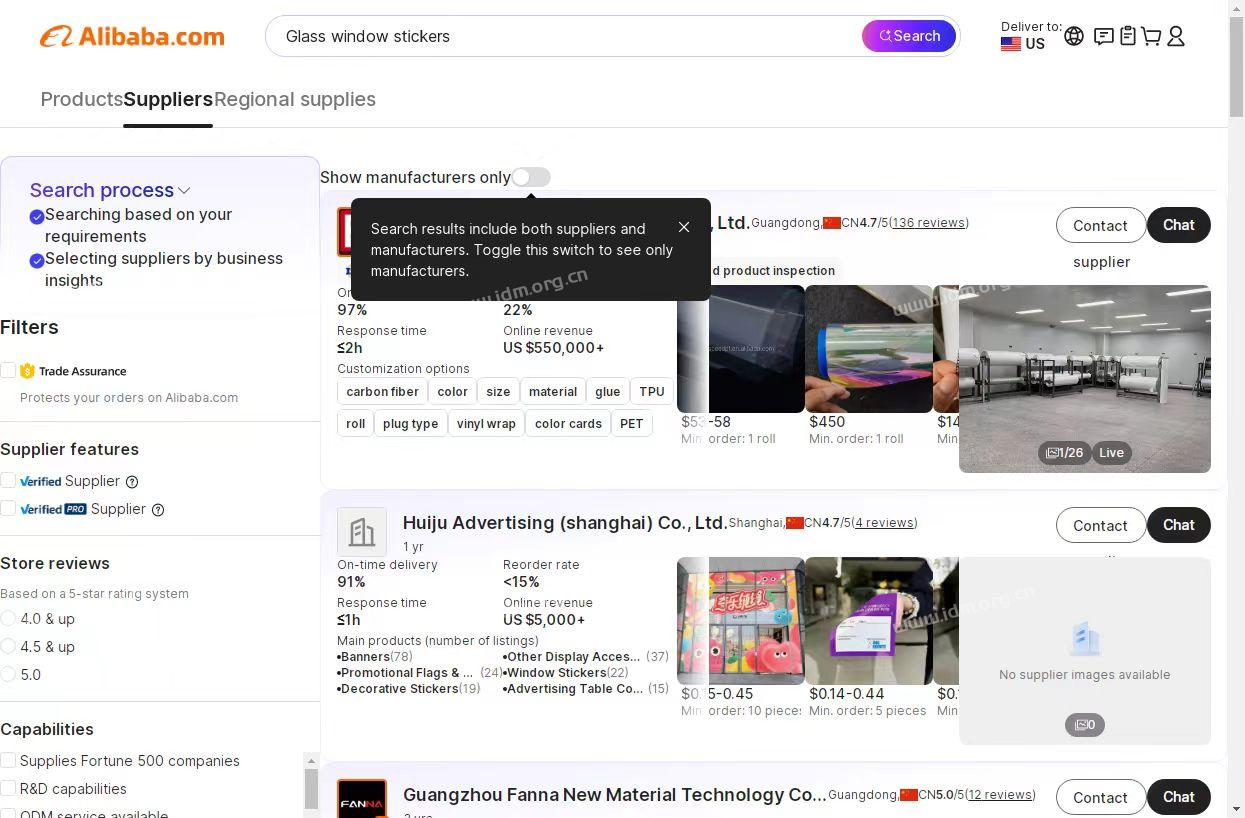1245x818 pixels.
Task: Select the material customization tag
Action: pyautogui.click(x=553, y=392)
